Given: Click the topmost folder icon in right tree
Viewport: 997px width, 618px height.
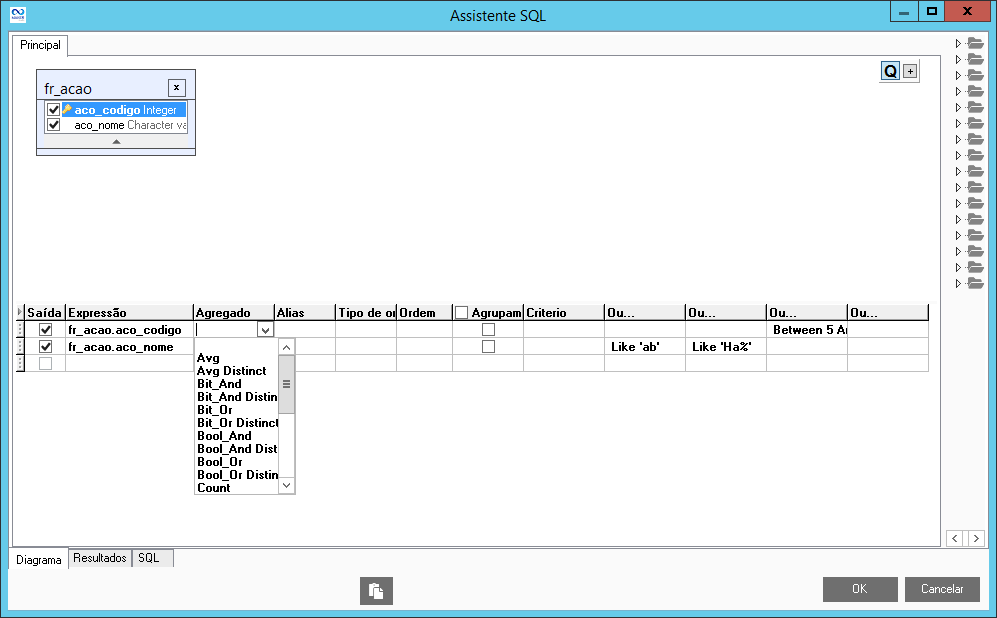Looking at the screenshot, I should 975,43.
